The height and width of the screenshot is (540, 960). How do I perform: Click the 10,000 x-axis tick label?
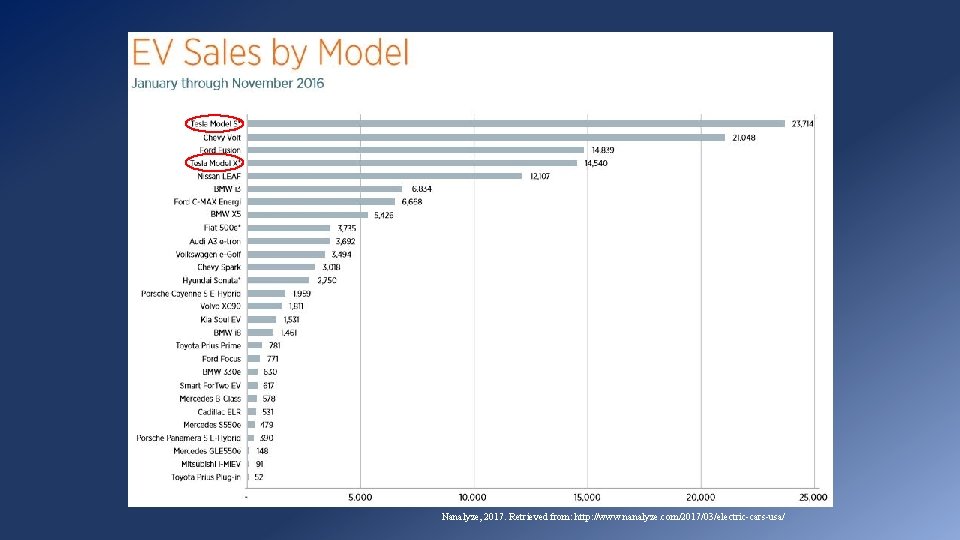(473, 498)
